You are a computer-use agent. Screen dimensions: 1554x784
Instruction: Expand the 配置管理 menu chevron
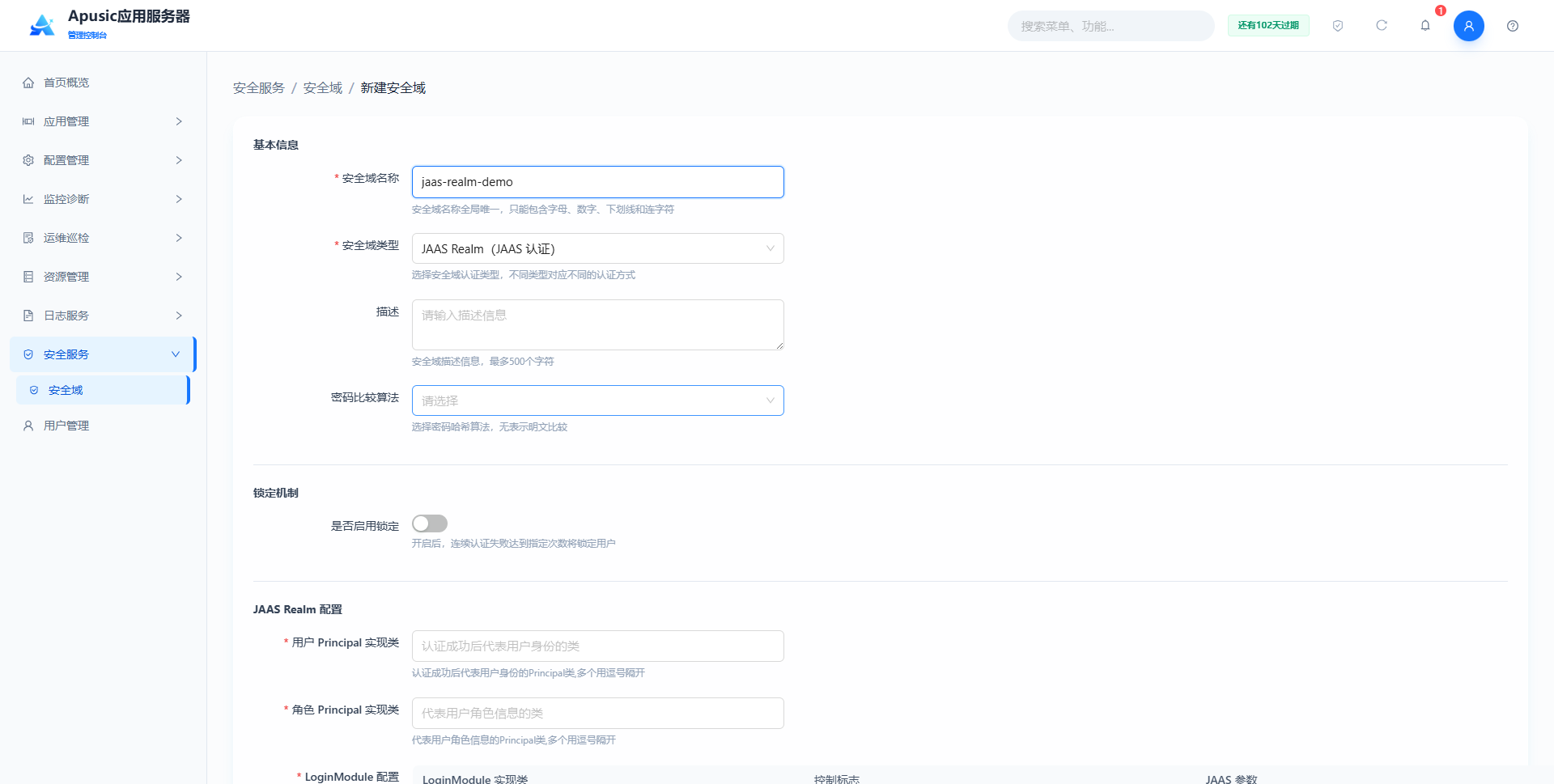[x=179, y=160]
